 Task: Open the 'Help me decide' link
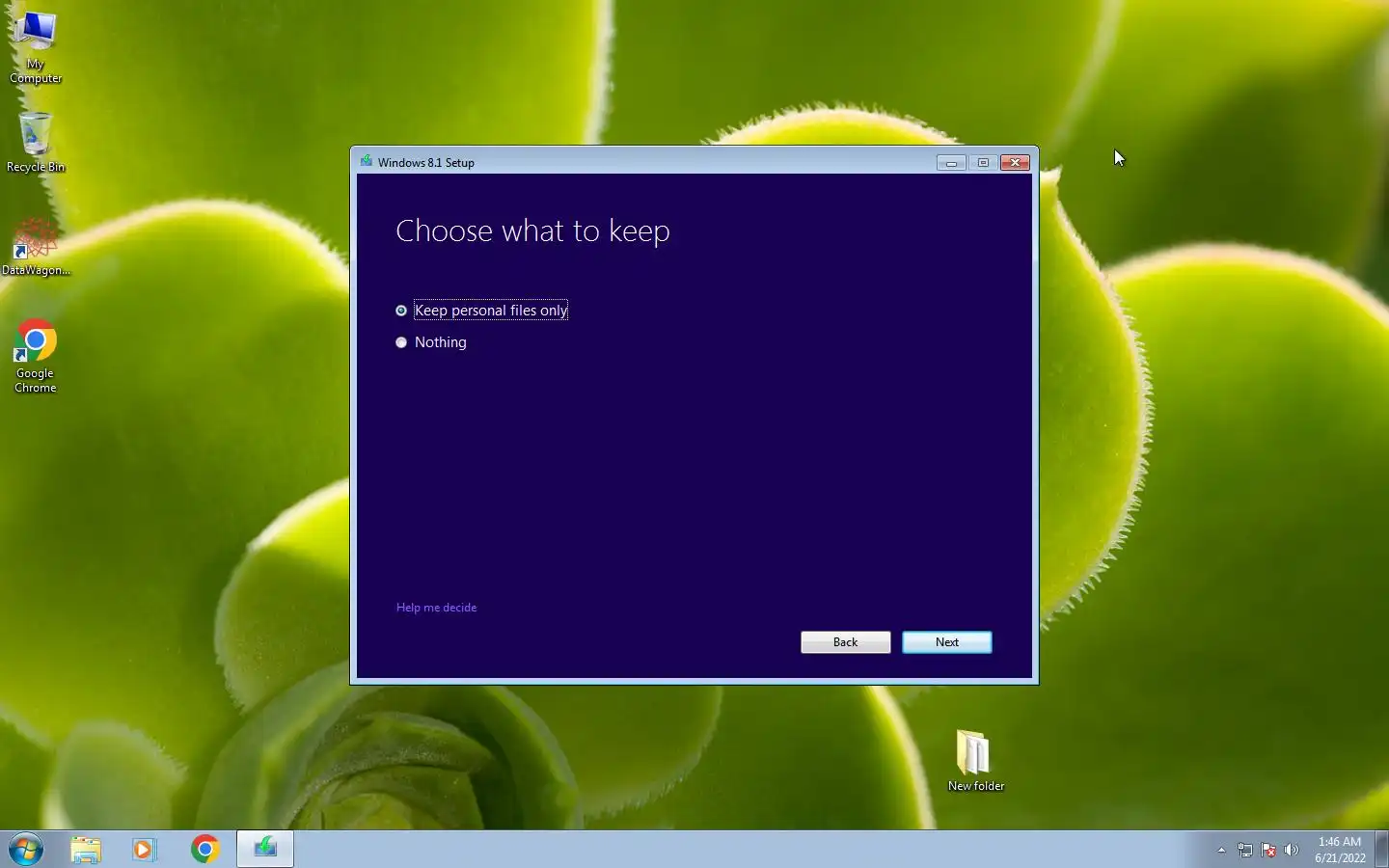click(x=436, y=608)
